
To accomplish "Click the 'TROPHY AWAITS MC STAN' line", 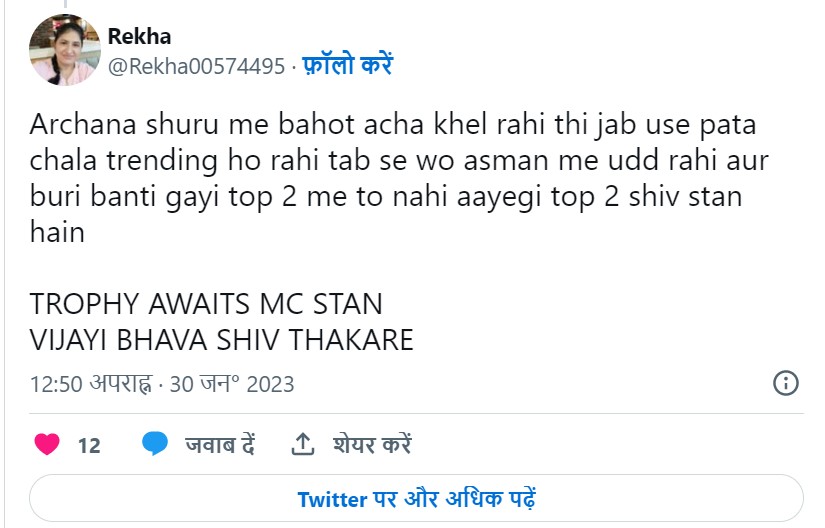I will coord(206,303).
